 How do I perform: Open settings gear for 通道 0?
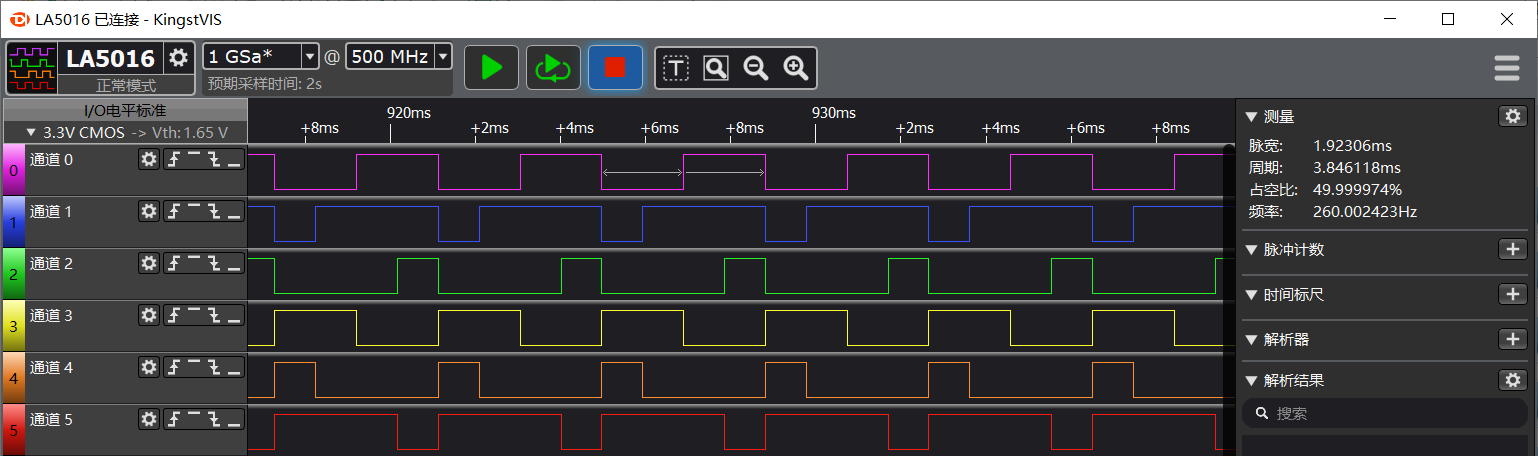(149, 159)
